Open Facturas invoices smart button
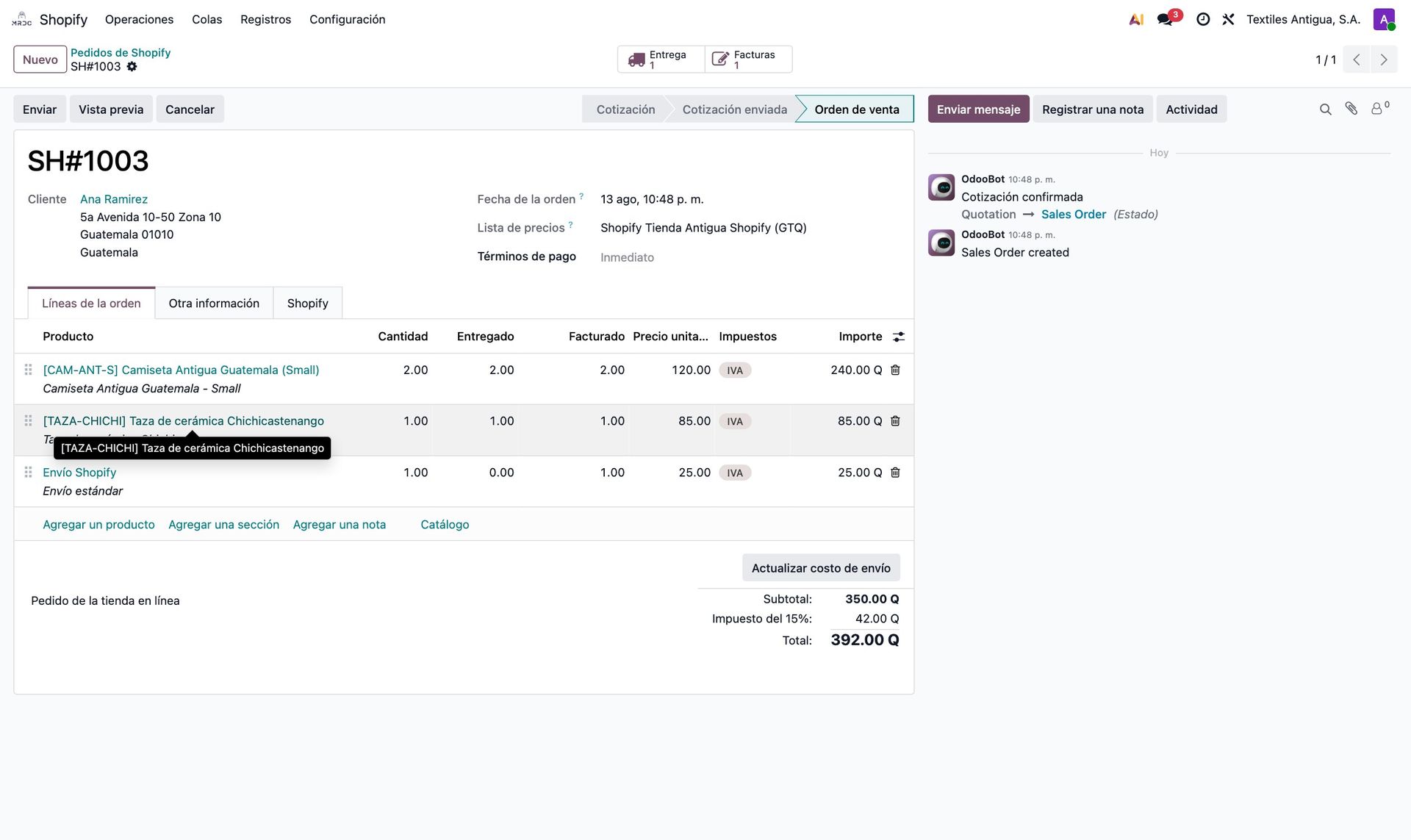The width and height of the screenshot is (1411, 840). coord(748,60)
